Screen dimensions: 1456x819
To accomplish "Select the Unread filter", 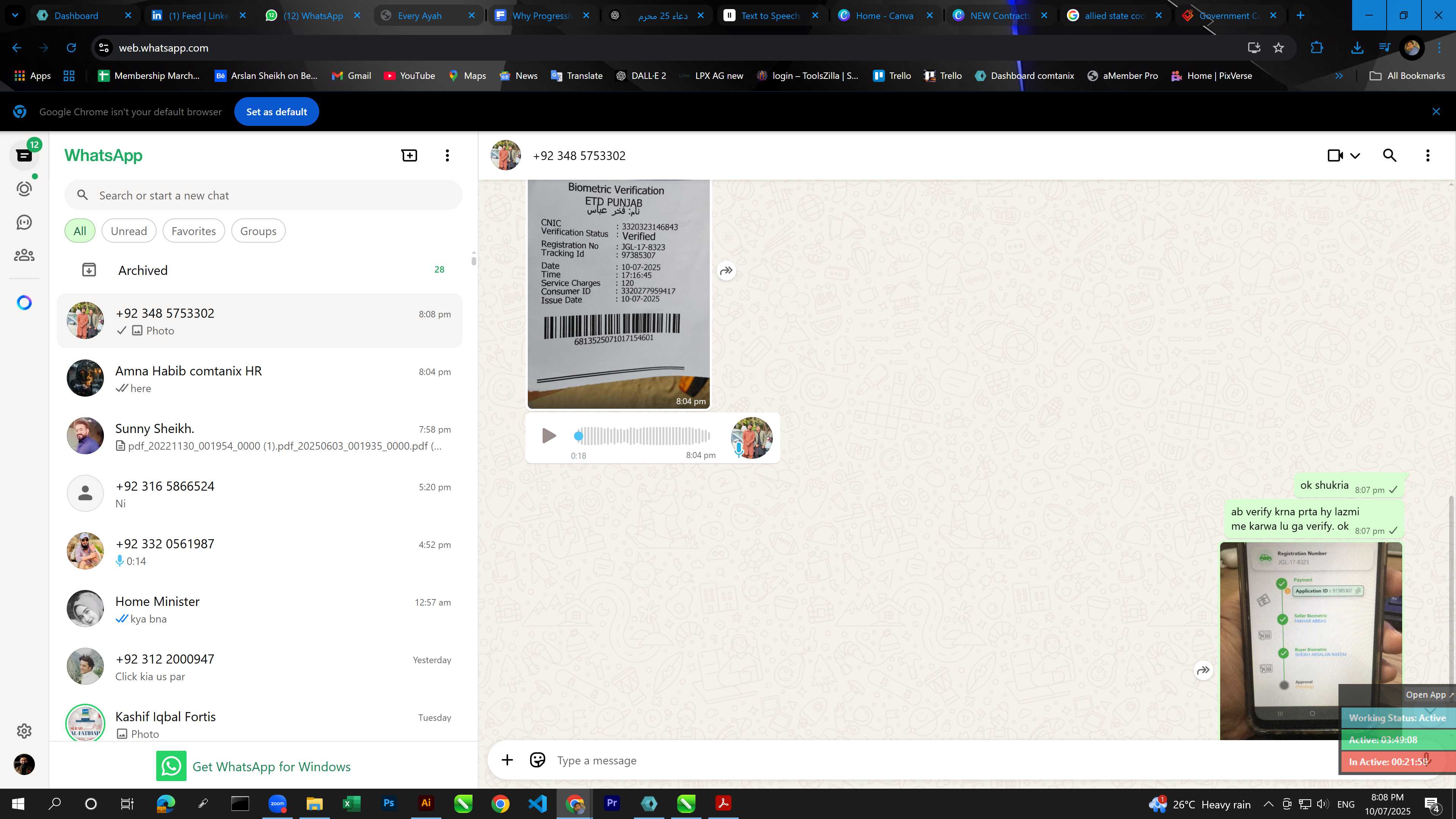I will pyautogui.click(x=129, y=231).
